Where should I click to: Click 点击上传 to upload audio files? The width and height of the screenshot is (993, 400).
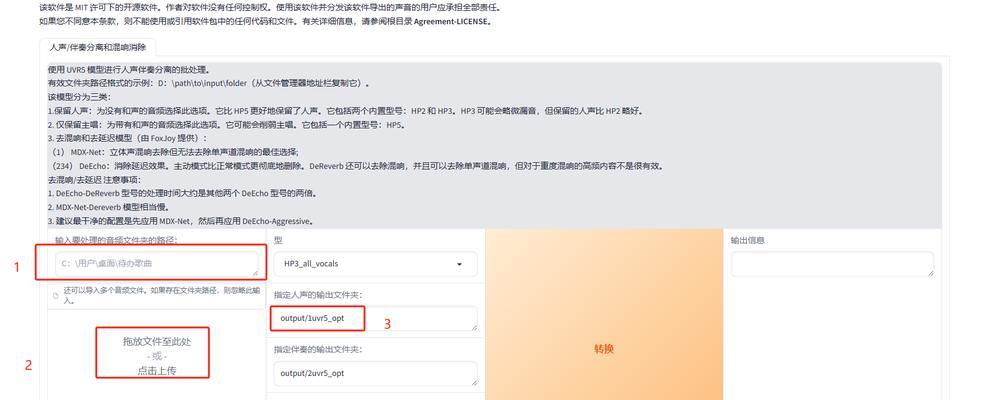(x=157, y=371)
